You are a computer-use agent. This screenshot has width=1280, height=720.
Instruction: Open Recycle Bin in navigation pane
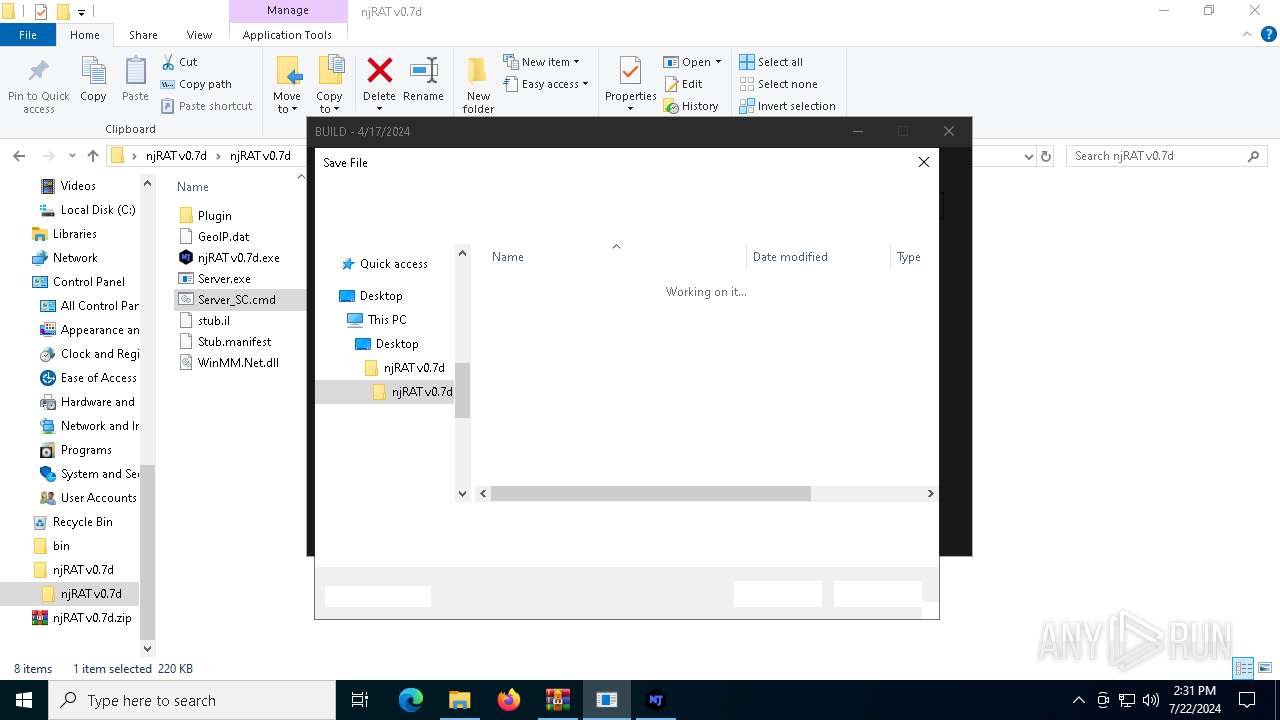pyautogui.click(x=82, y=522)
